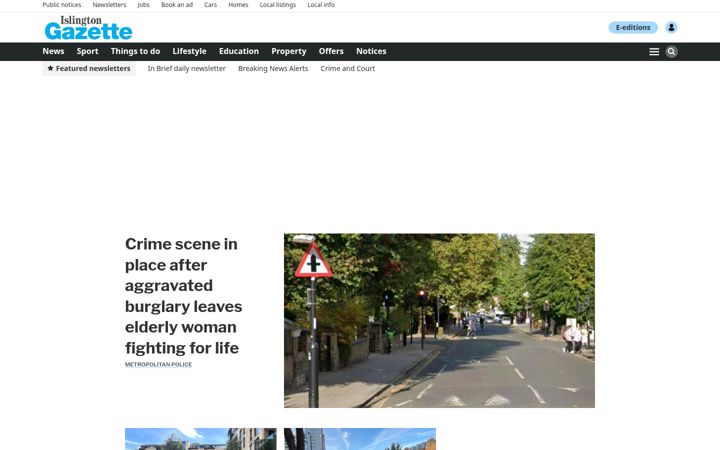
Task: Open the left bottom story thumbnail
Action: (201, 439)
